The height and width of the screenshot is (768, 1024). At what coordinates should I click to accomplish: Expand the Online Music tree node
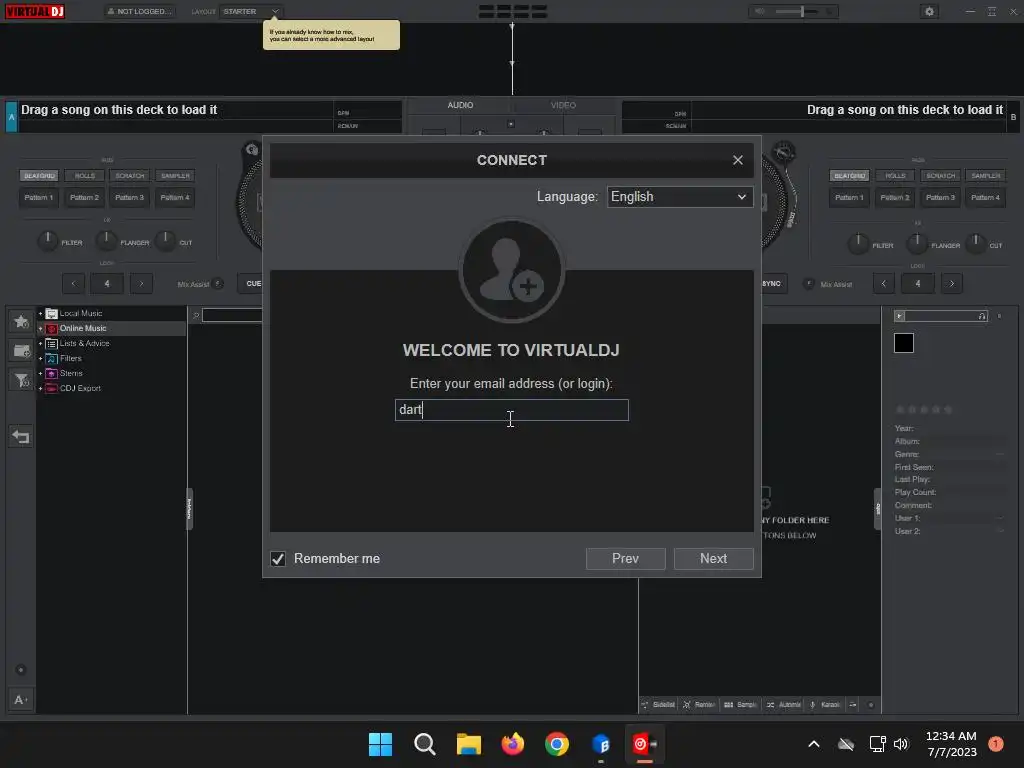point(40,328)
